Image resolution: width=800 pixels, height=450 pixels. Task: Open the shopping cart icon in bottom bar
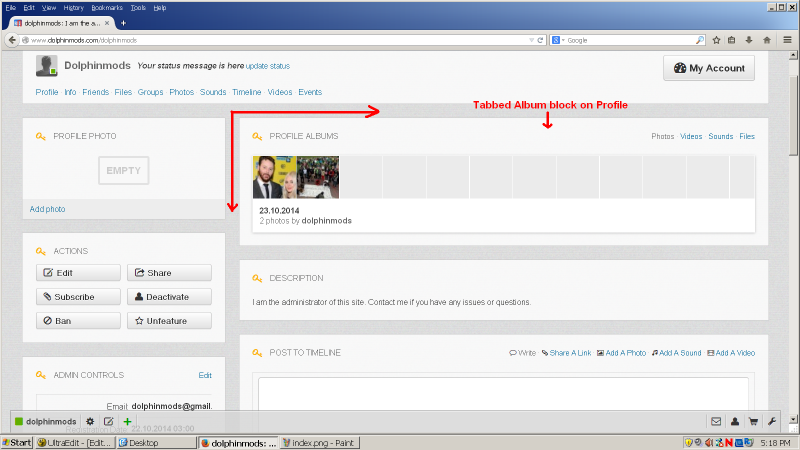753,422
